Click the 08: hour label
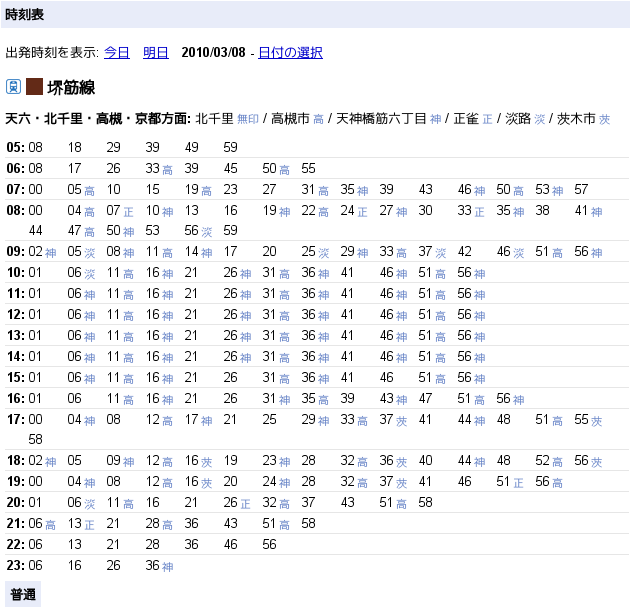This screenshot has height=608, width=630. [16, 210]
